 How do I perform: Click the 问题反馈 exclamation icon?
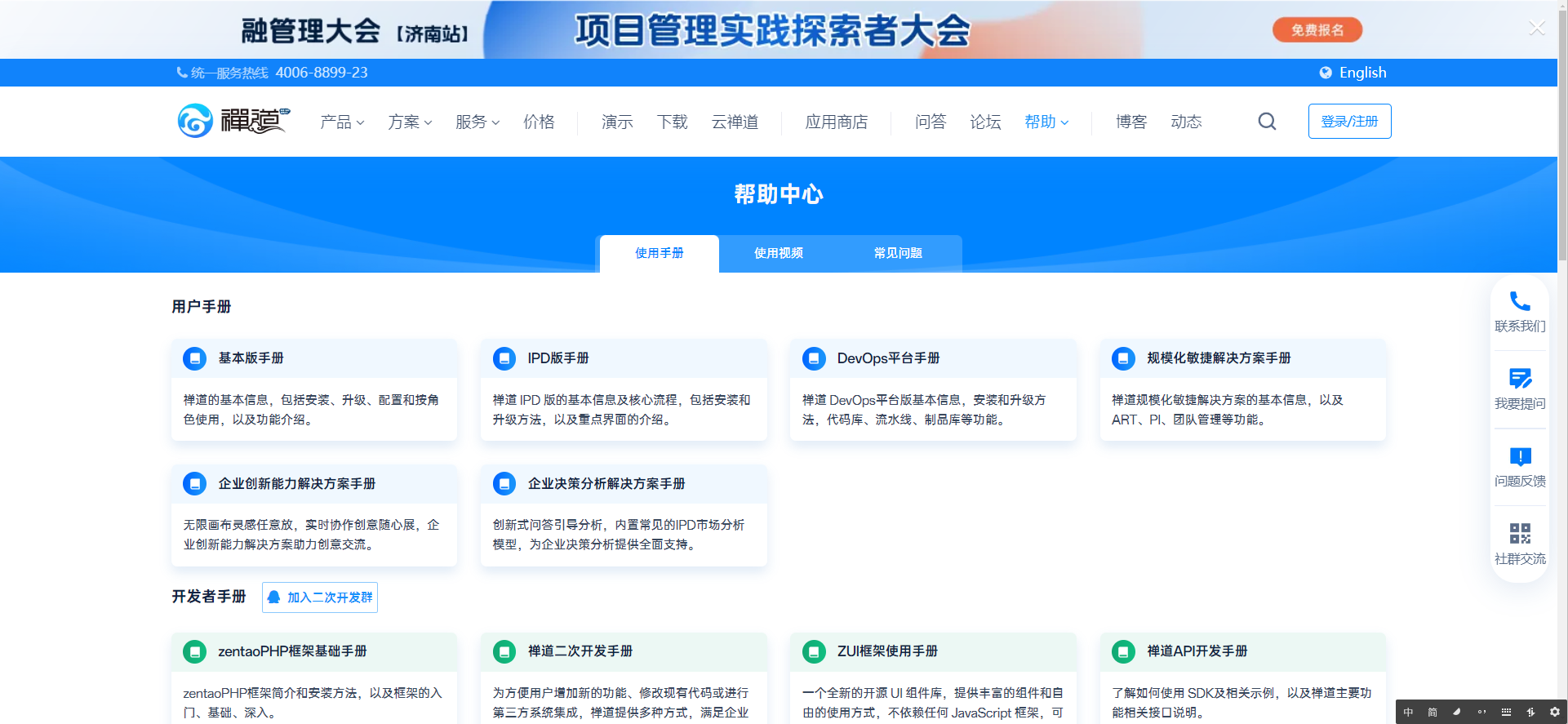click(1520, 456)
